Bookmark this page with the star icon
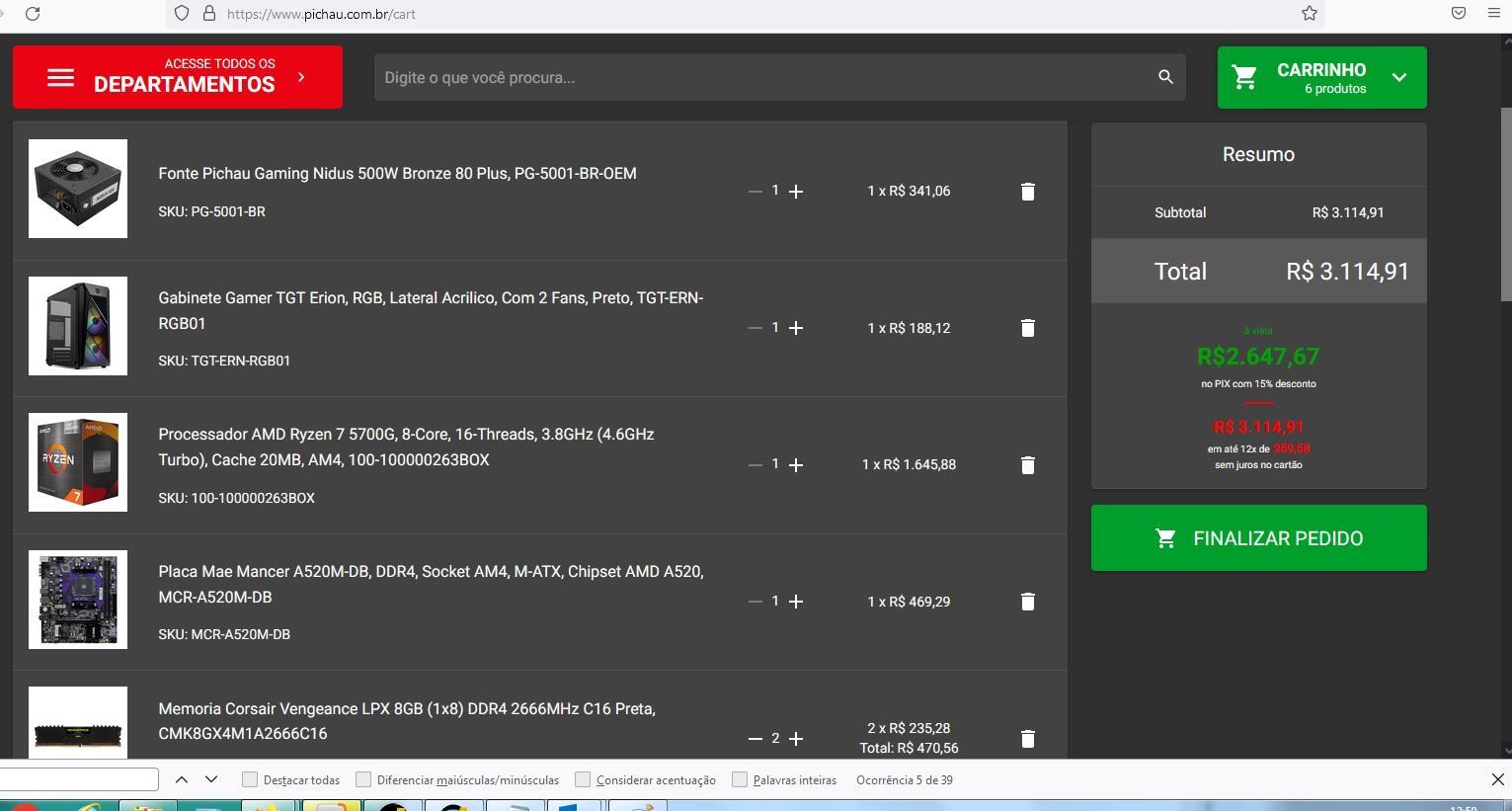The width and height of the screenshot is (1512, 811). tap(1310, 14)
